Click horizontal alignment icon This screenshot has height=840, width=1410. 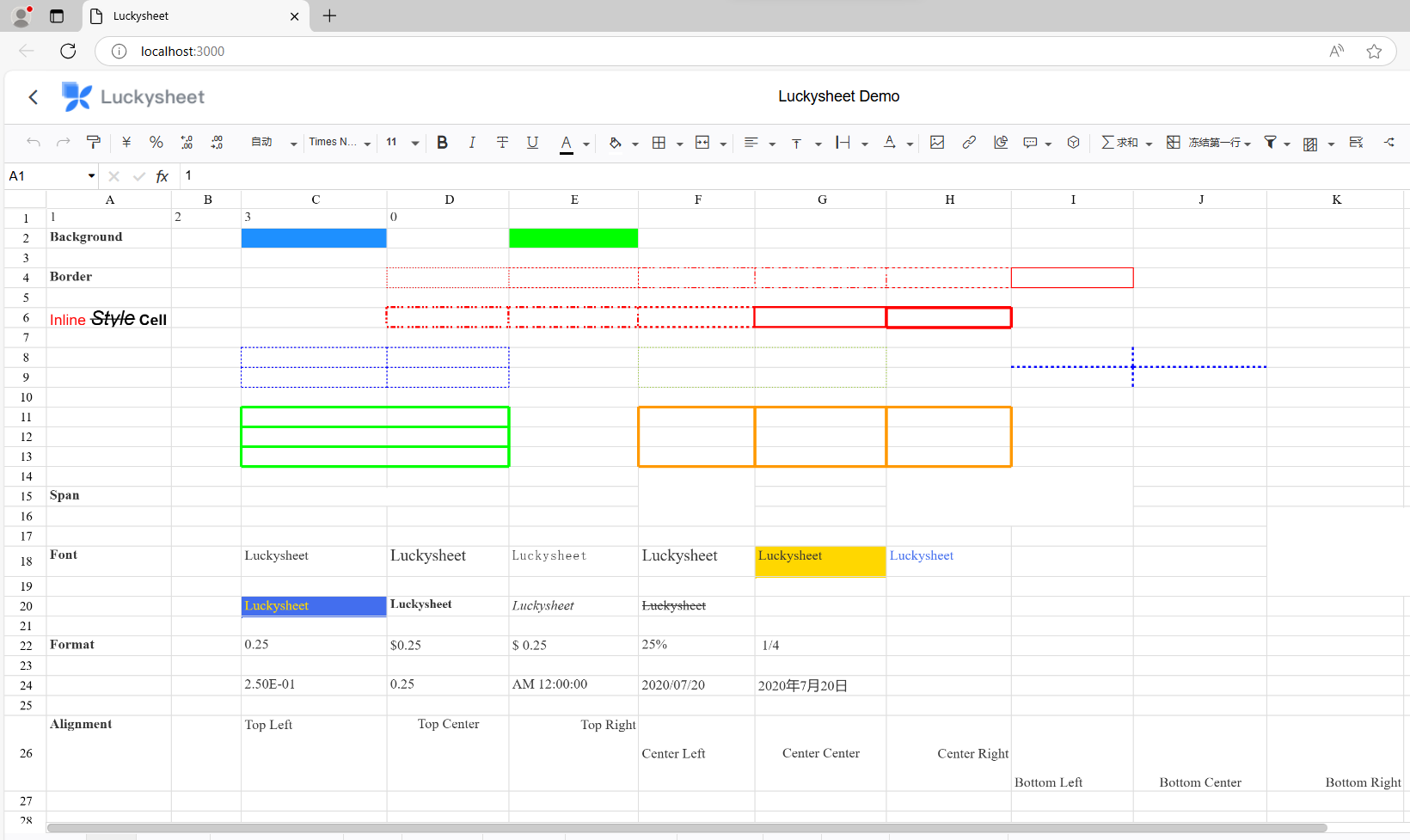coord(751,143)
